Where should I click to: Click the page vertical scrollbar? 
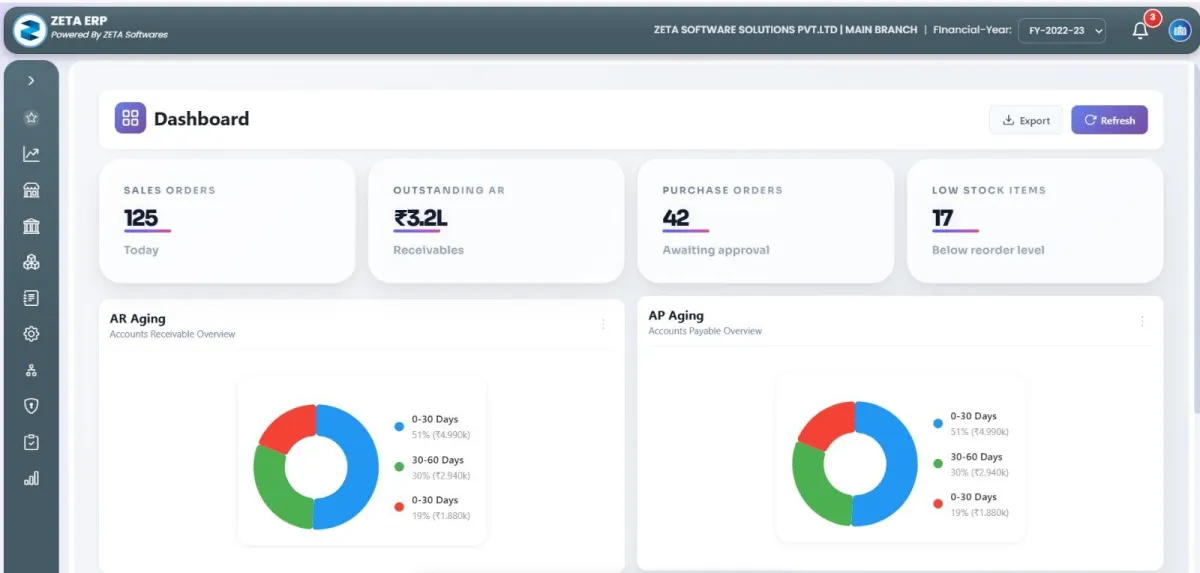[1196, 240]
